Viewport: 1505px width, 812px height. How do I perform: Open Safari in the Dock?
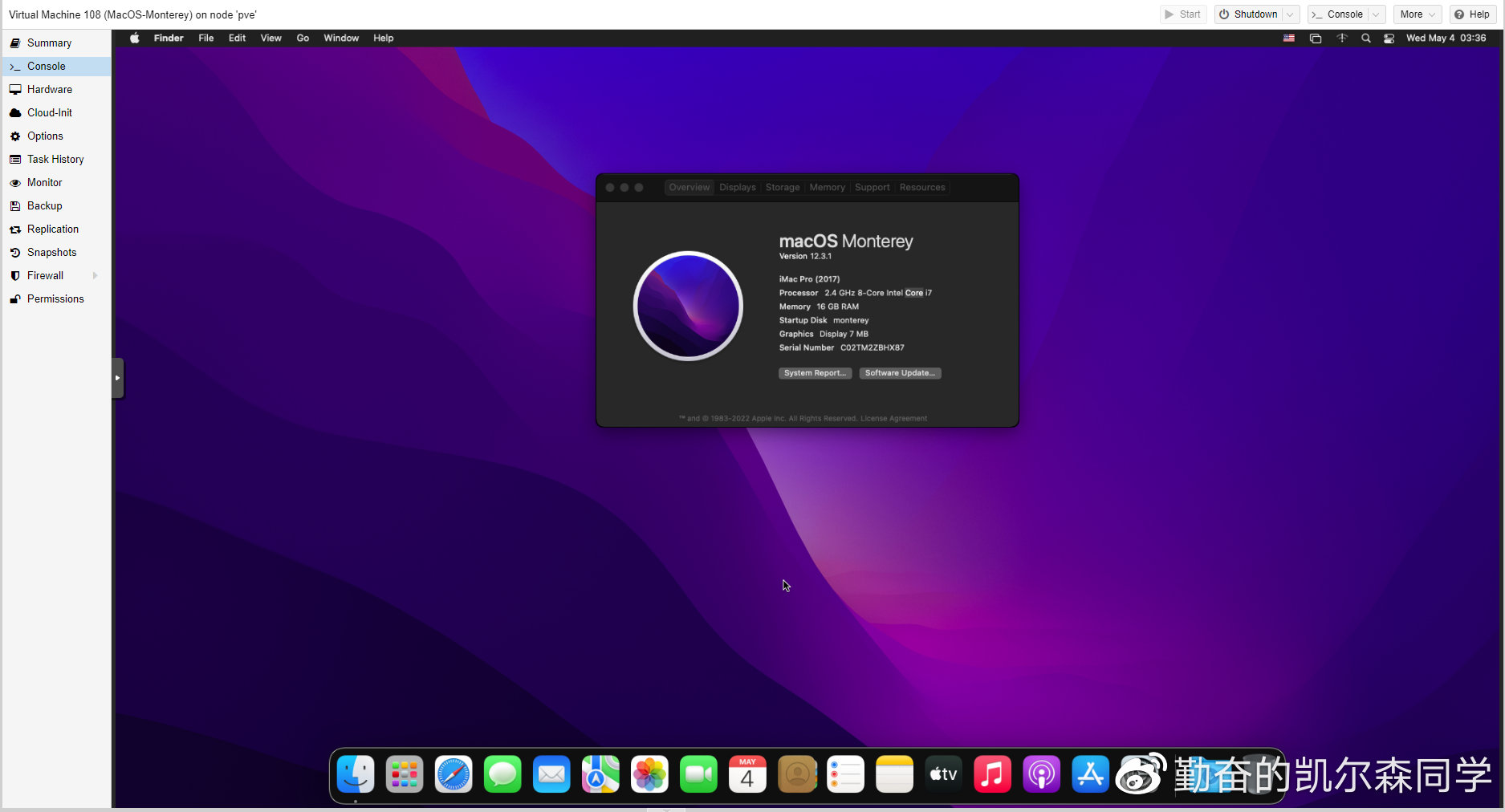454,775
